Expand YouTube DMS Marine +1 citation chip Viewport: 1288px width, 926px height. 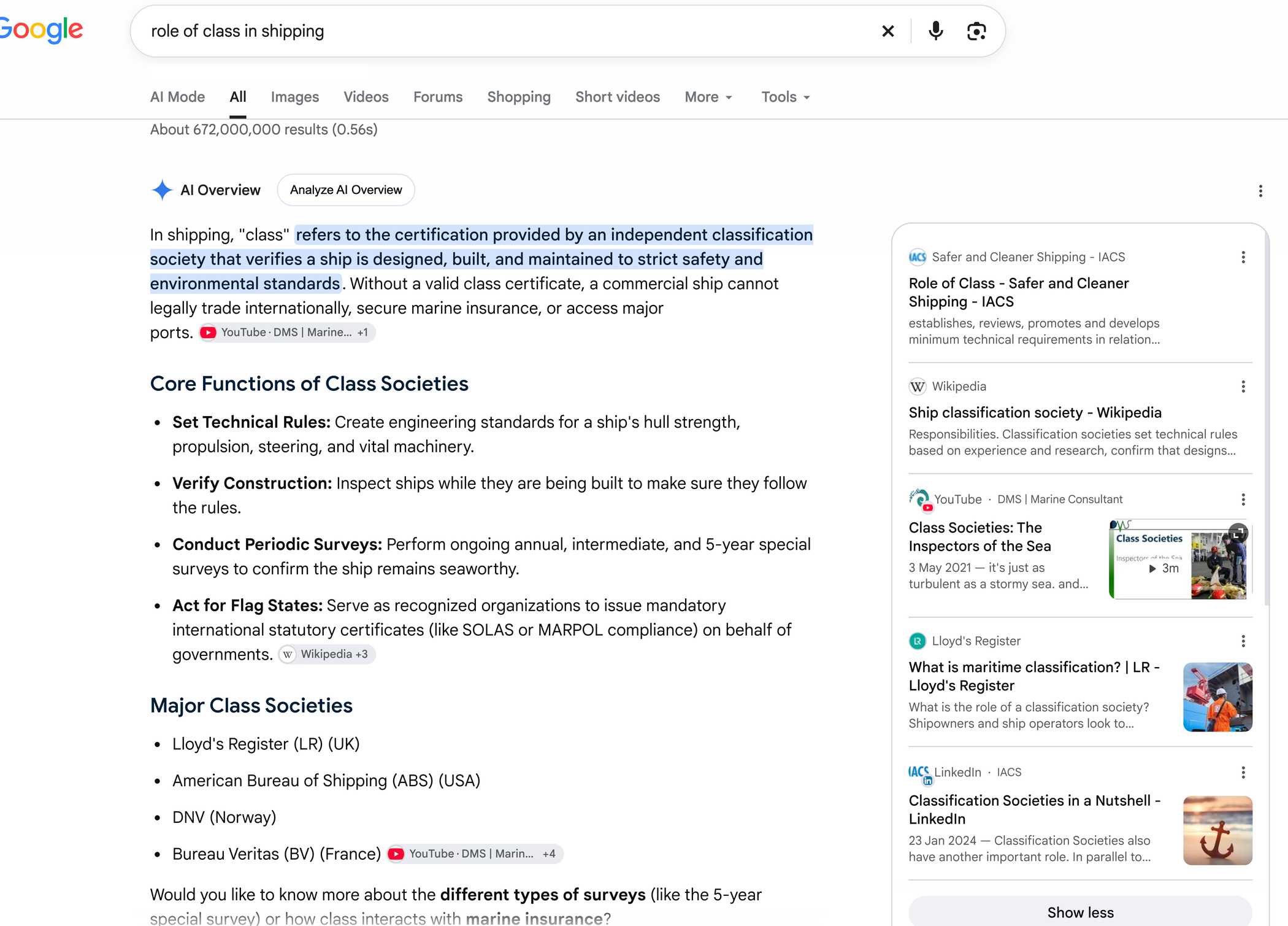tap(287, 333)
